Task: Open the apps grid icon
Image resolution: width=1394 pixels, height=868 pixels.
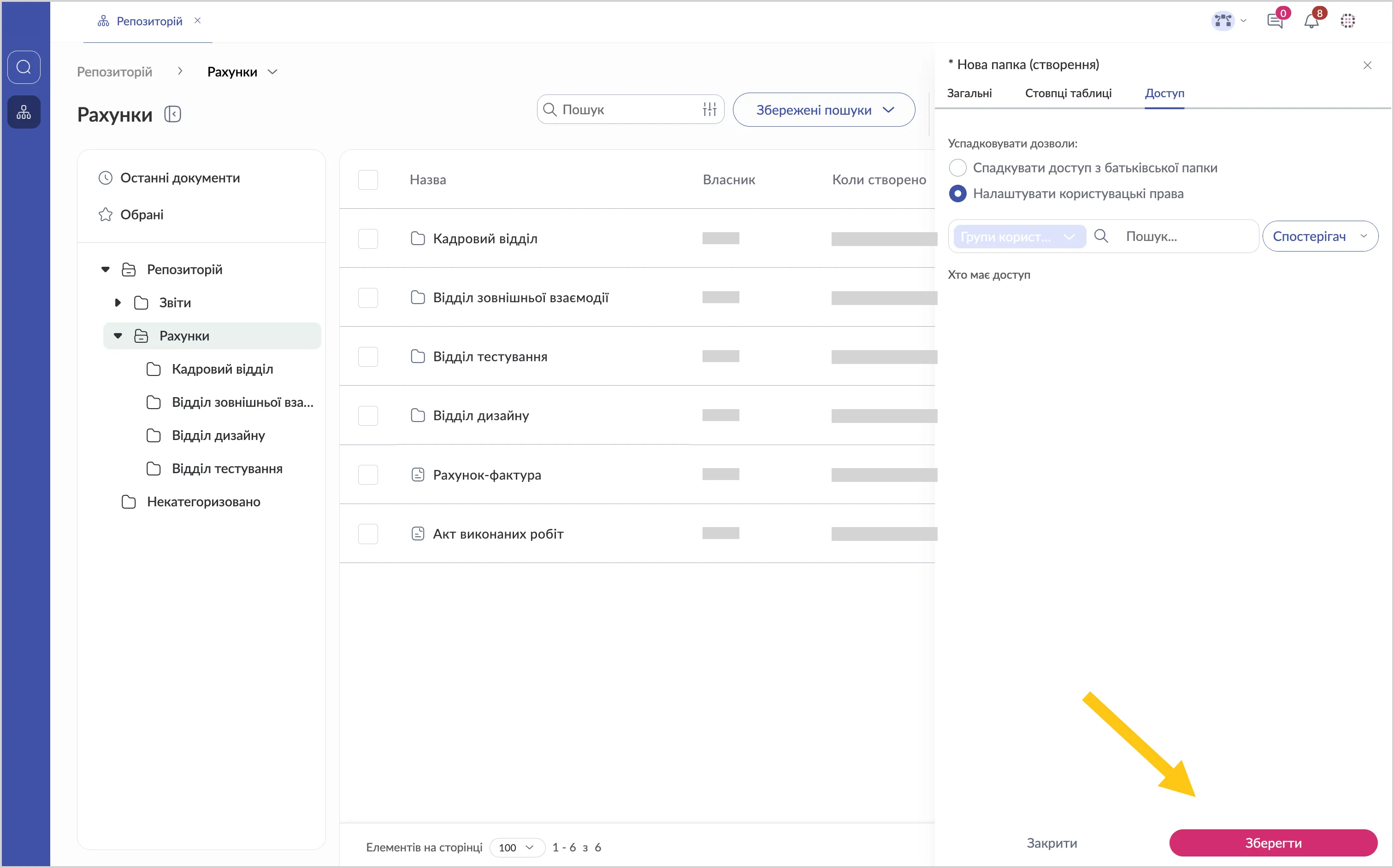Action: pos(1347,22)
